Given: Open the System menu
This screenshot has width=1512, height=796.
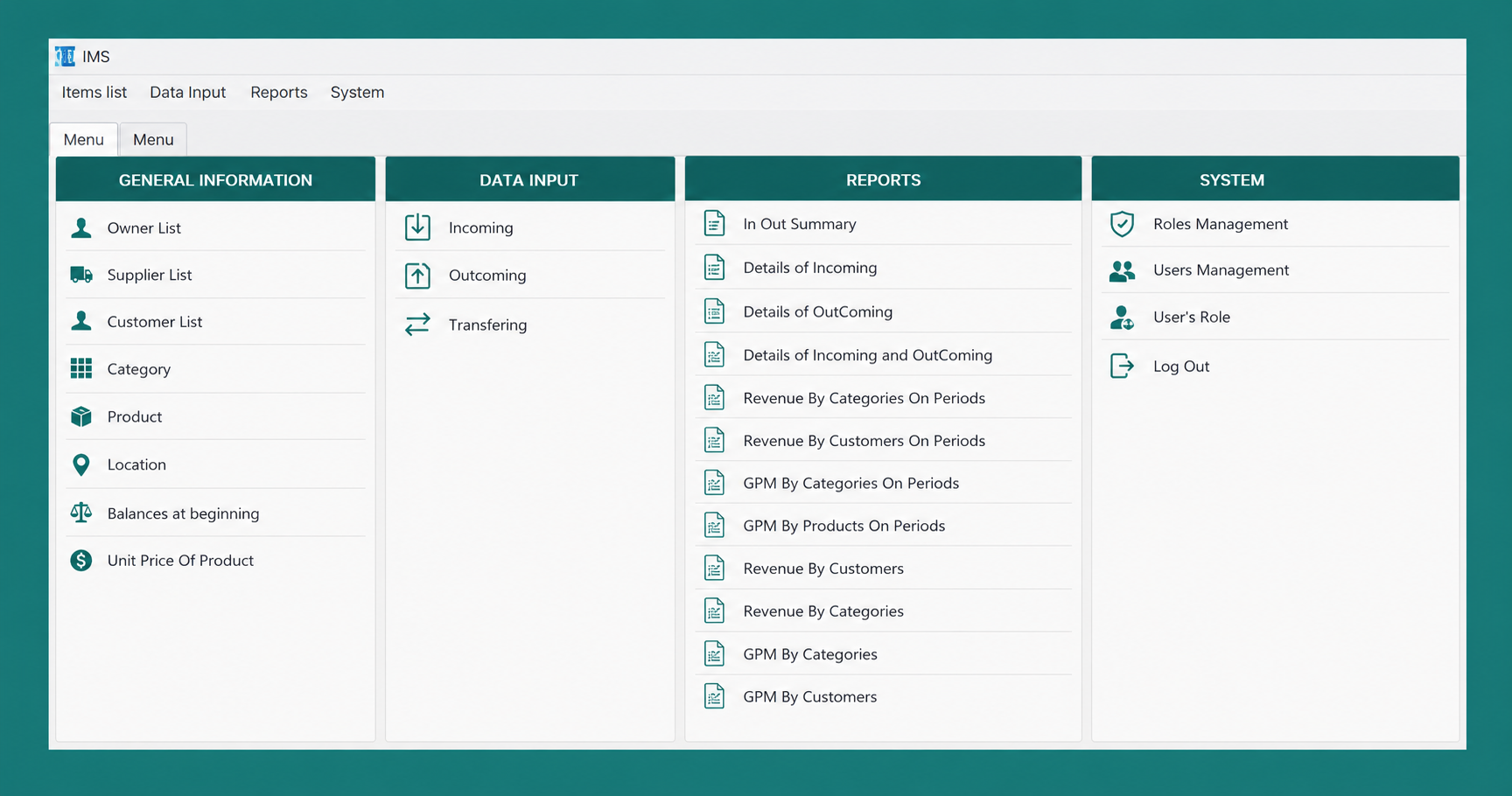Looking at the screenshot, I should (357, 92).
